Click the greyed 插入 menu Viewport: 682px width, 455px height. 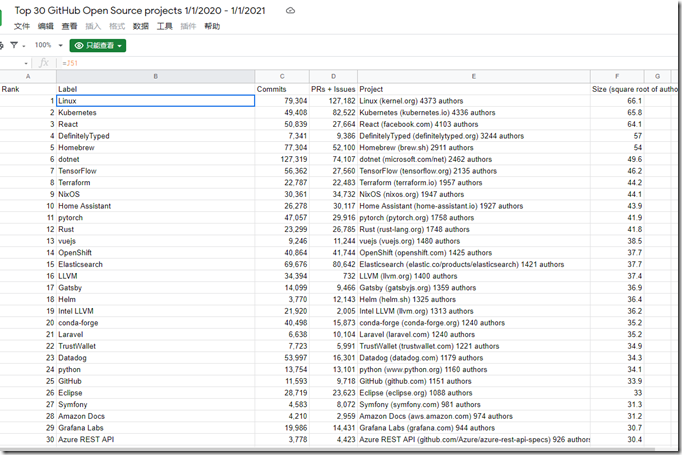tap(93, 26)
